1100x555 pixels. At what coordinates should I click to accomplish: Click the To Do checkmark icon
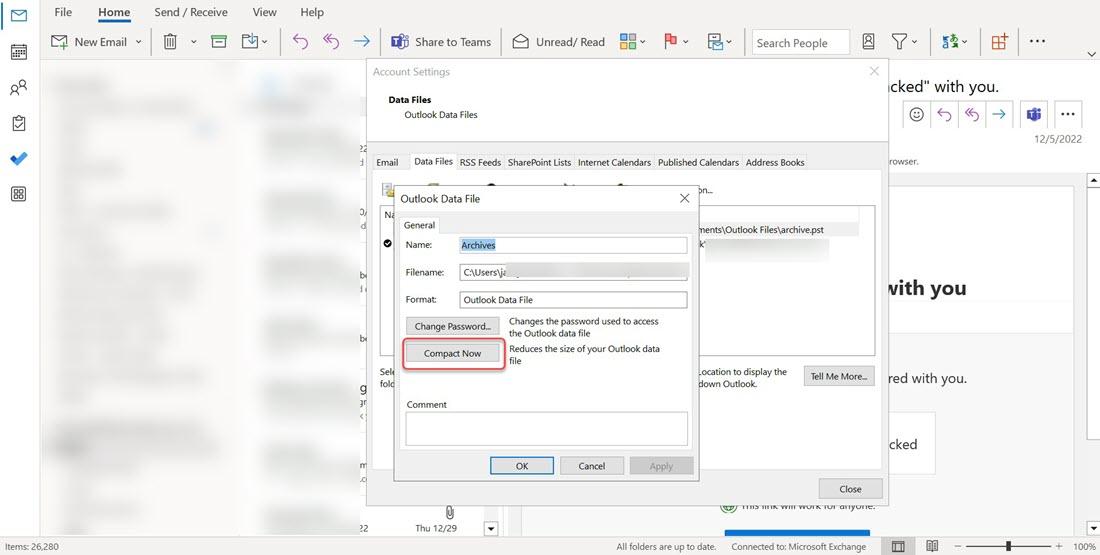pyautogui.click(x=19, y=159)
